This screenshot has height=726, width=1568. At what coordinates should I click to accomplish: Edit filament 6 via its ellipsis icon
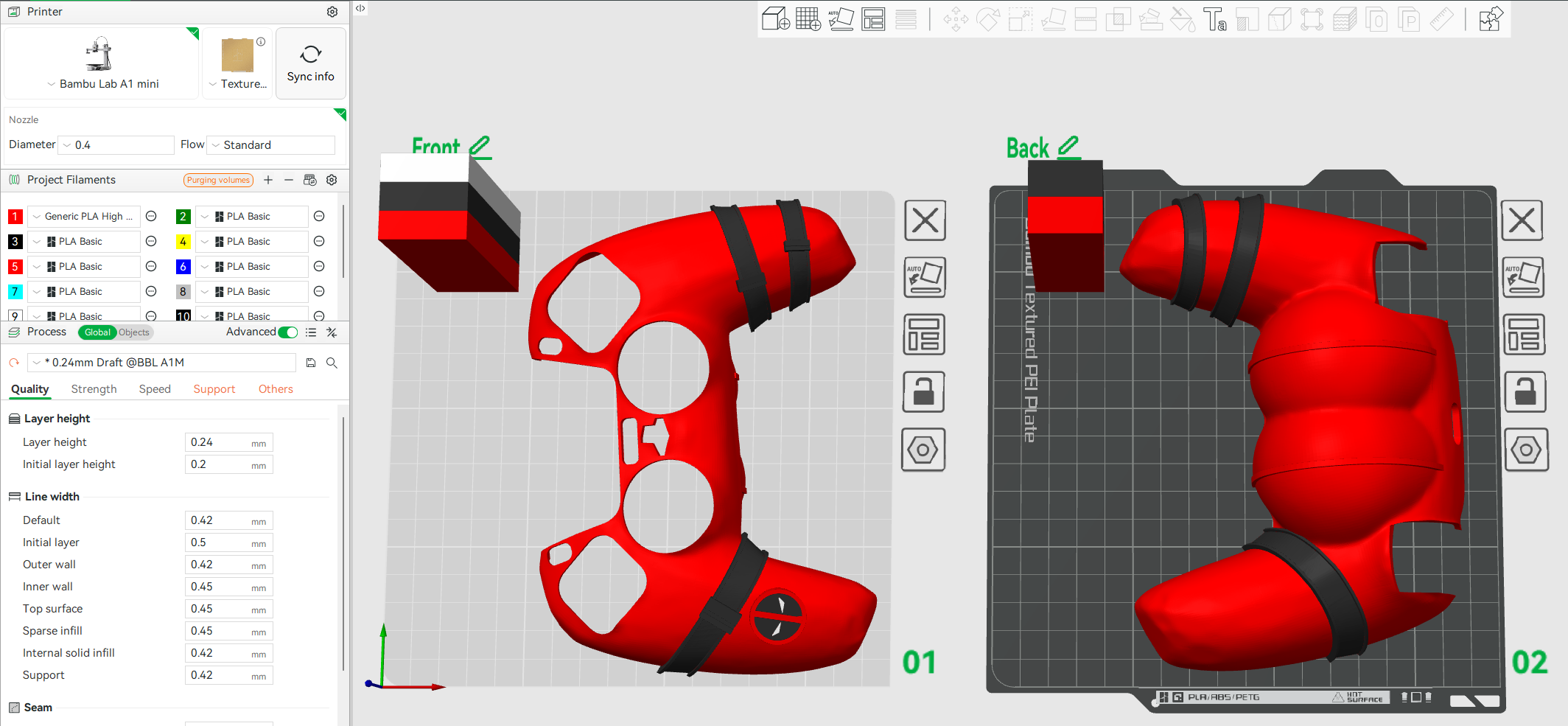[319, 266]
